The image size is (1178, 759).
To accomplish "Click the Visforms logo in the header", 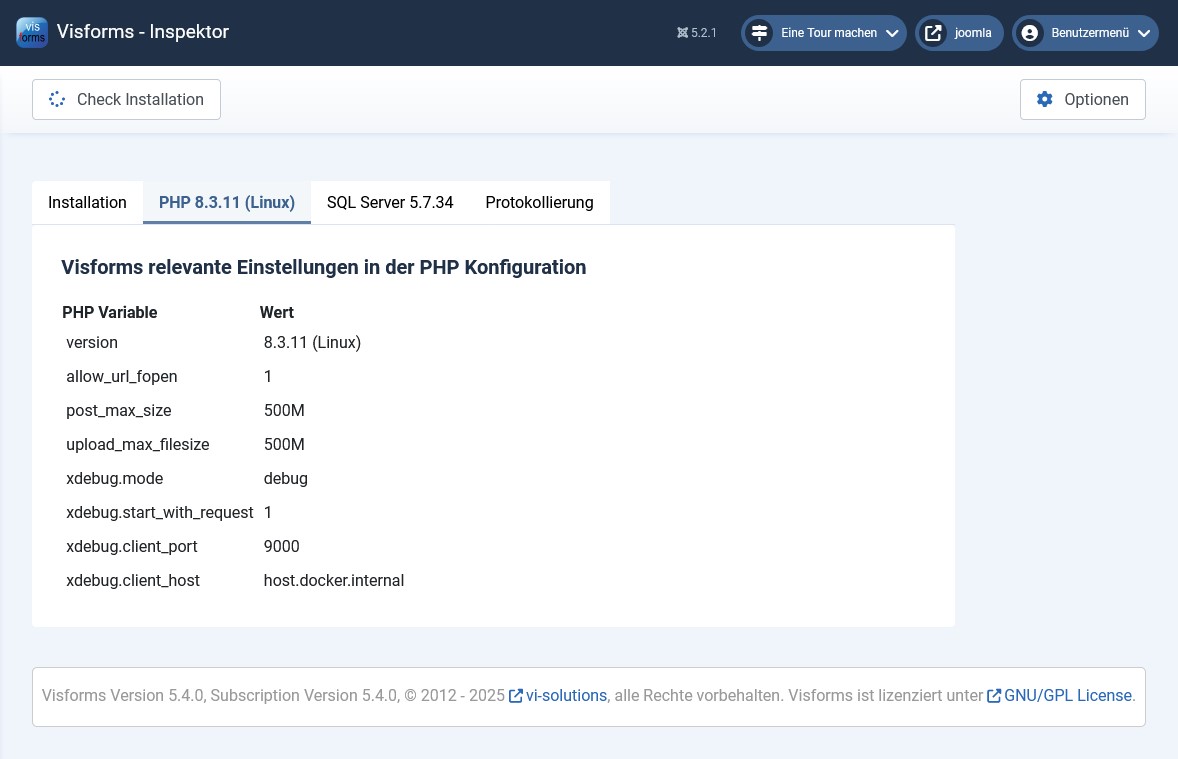I will click(x=32, y=32).
